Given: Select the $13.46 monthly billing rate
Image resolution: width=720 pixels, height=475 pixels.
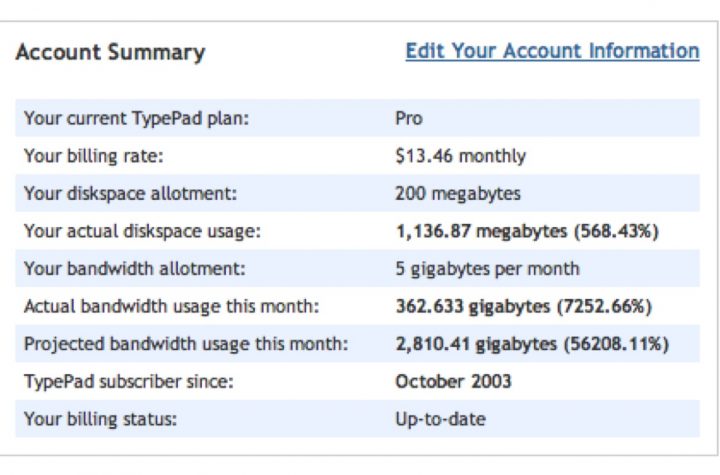Looking at the screenshot, I should (x=460, y=156).
